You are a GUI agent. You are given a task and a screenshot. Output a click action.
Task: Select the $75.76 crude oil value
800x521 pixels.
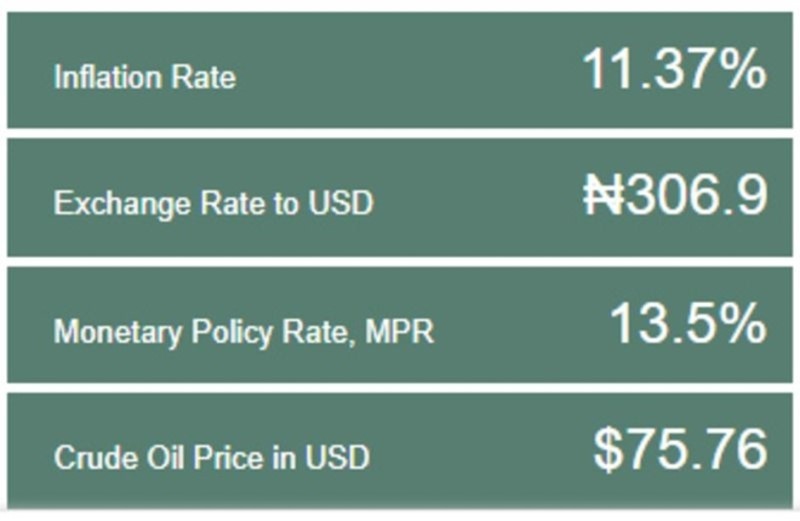(680, 451)
